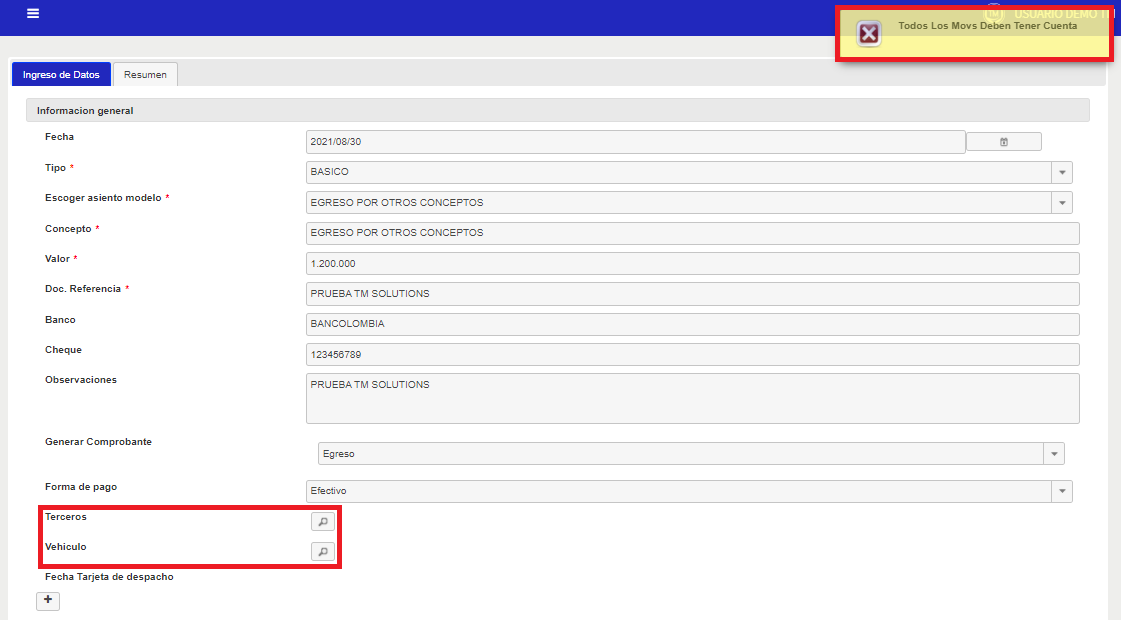Expand the Tipo dropdown arrow
Image resolution: width=1121 pixels, height=620 pixels.
(1061, 172)
